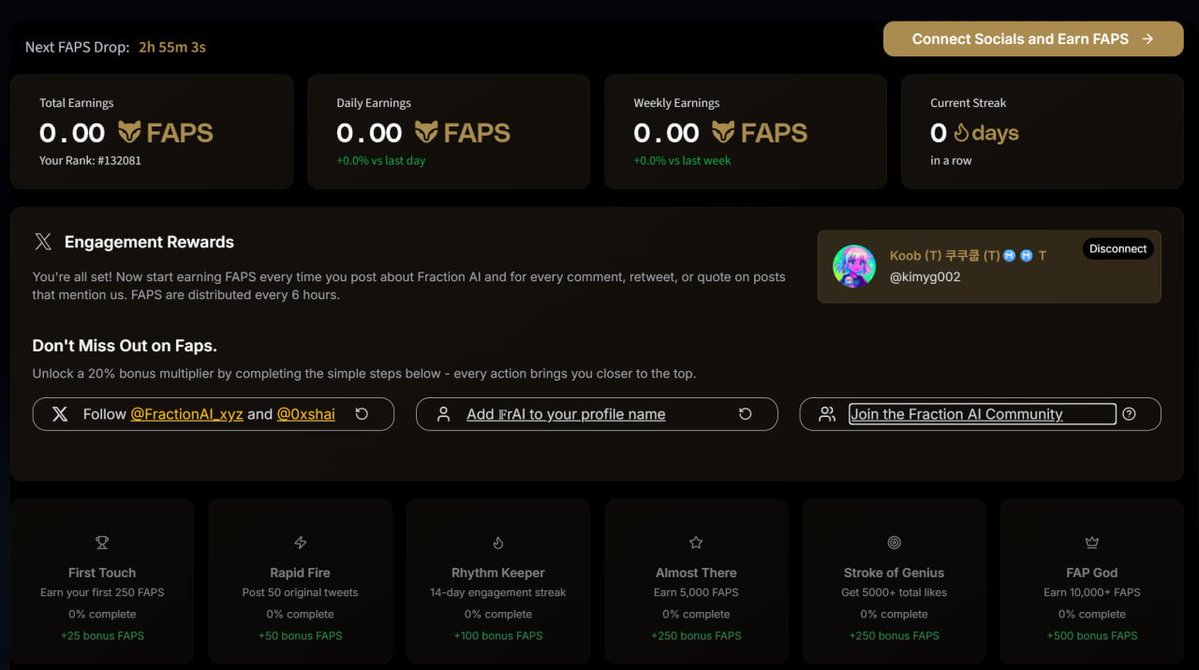The height and width of the screenshot is (670, 1199).
Task: Click the next drop timer 2h 55m 3s
Action: pos(172,47)
